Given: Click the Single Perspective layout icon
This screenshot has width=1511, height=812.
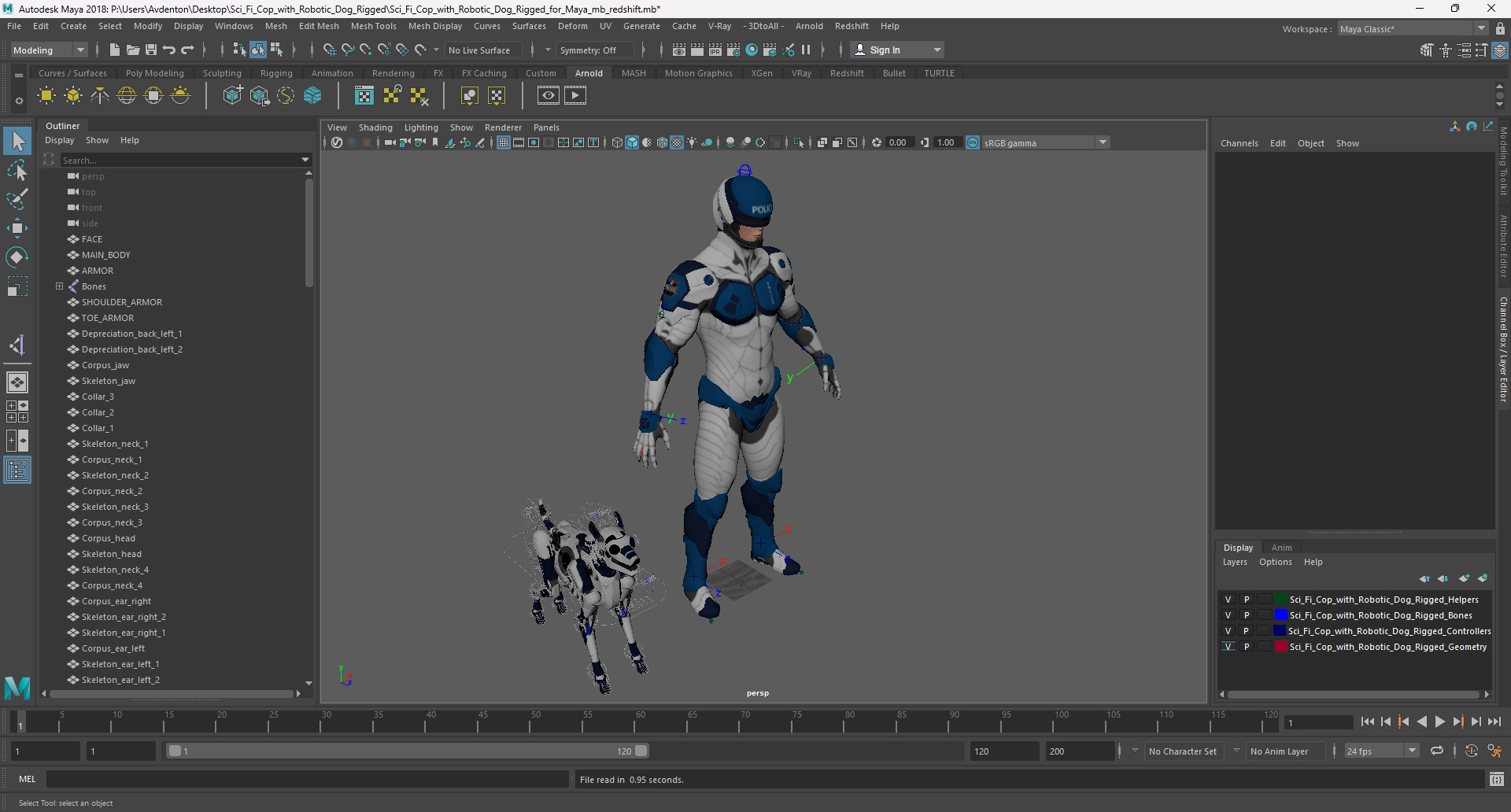Looking at the screenshot, I should [x=17, y=382].
